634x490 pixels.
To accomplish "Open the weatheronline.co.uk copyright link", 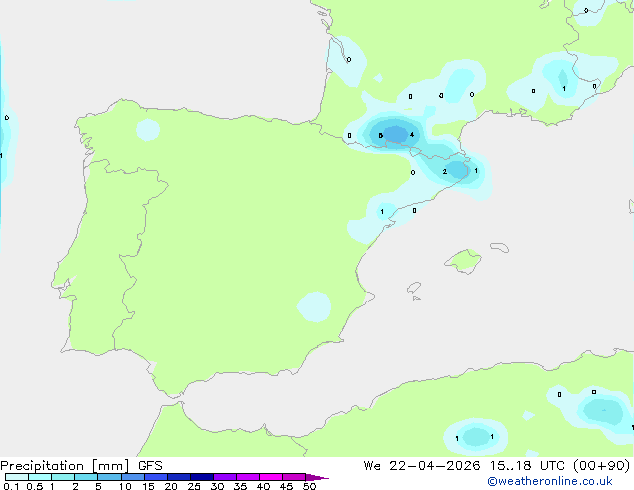I will point(550,481).
